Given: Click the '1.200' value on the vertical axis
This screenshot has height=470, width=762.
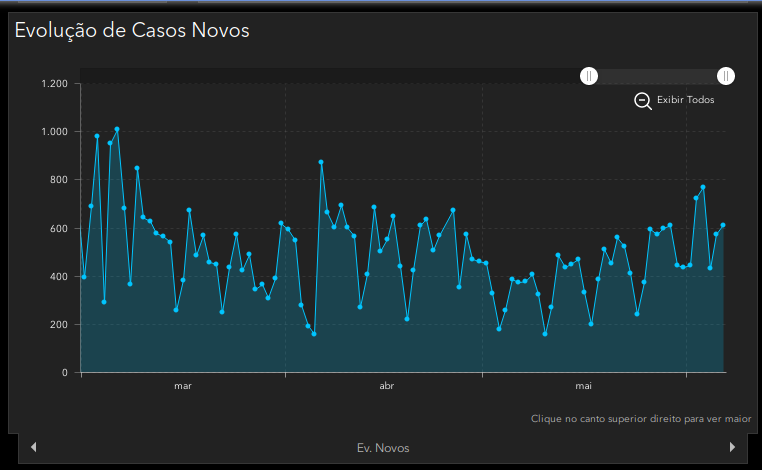Looking at the screenshot, I should [54, 83].
